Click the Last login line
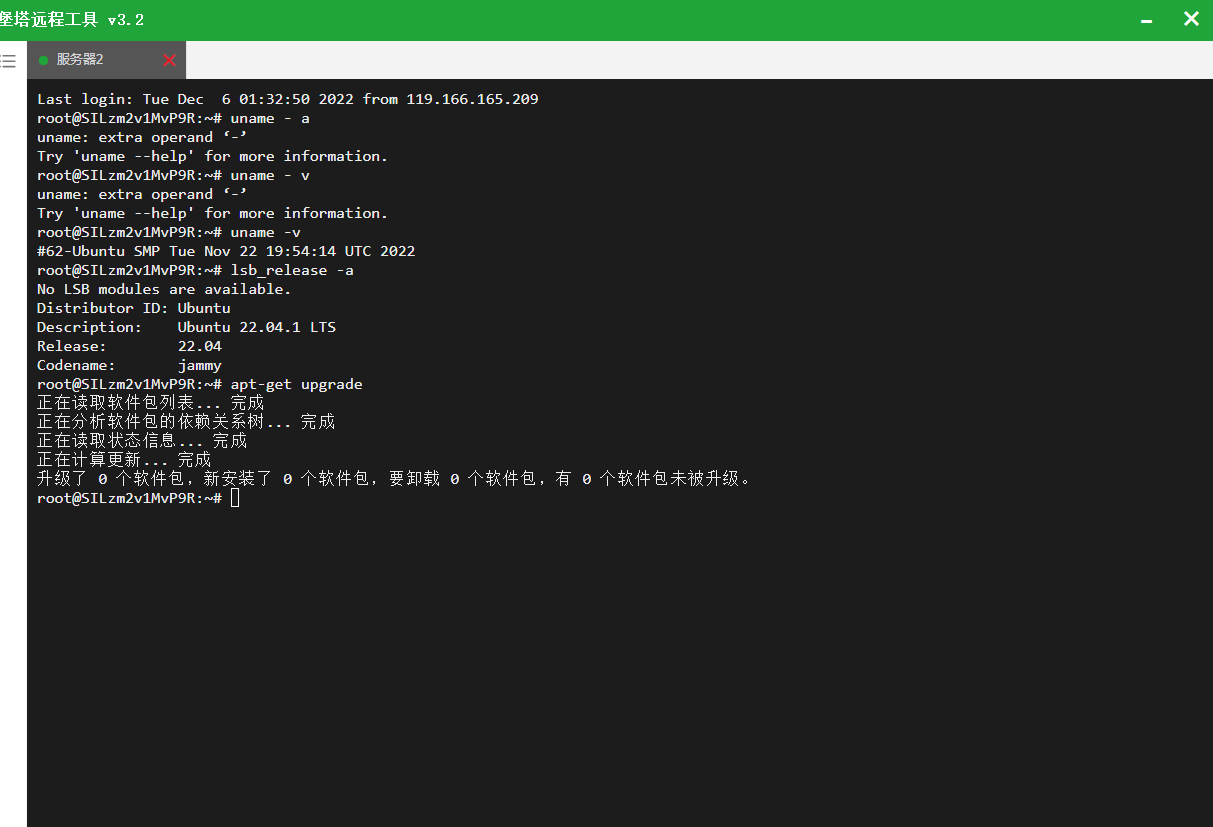Viewport: 1213px width, 827px height. (x=288, y=99)
